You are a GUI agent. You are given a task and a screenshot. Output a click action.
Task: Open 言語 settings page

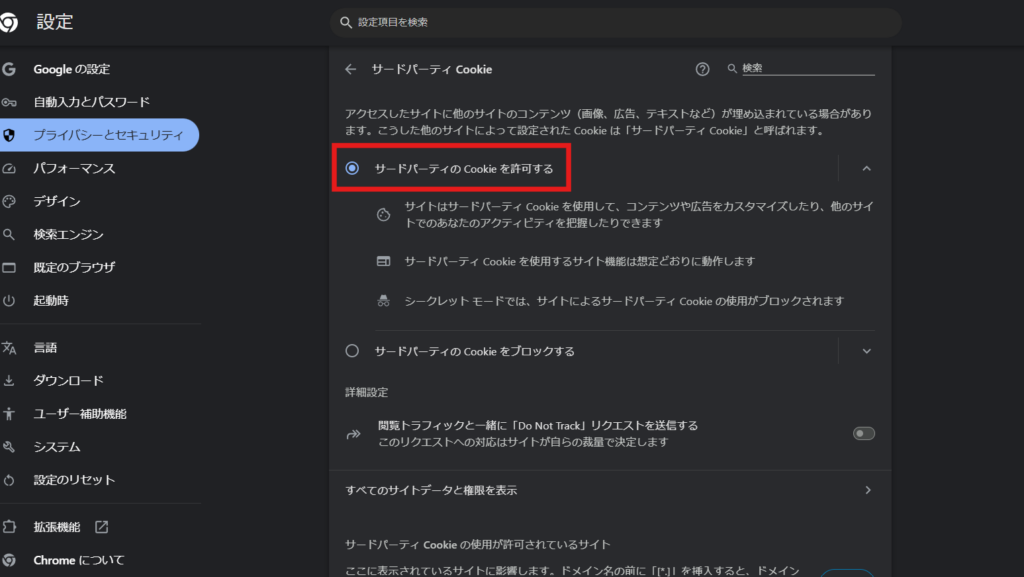[x=45, y=348]
